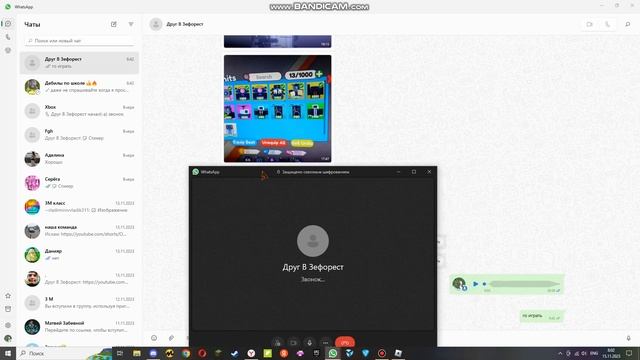Switch to WhatsApp in taskbar
This screenshot has width=640, height=360.
tap(333, 353)
